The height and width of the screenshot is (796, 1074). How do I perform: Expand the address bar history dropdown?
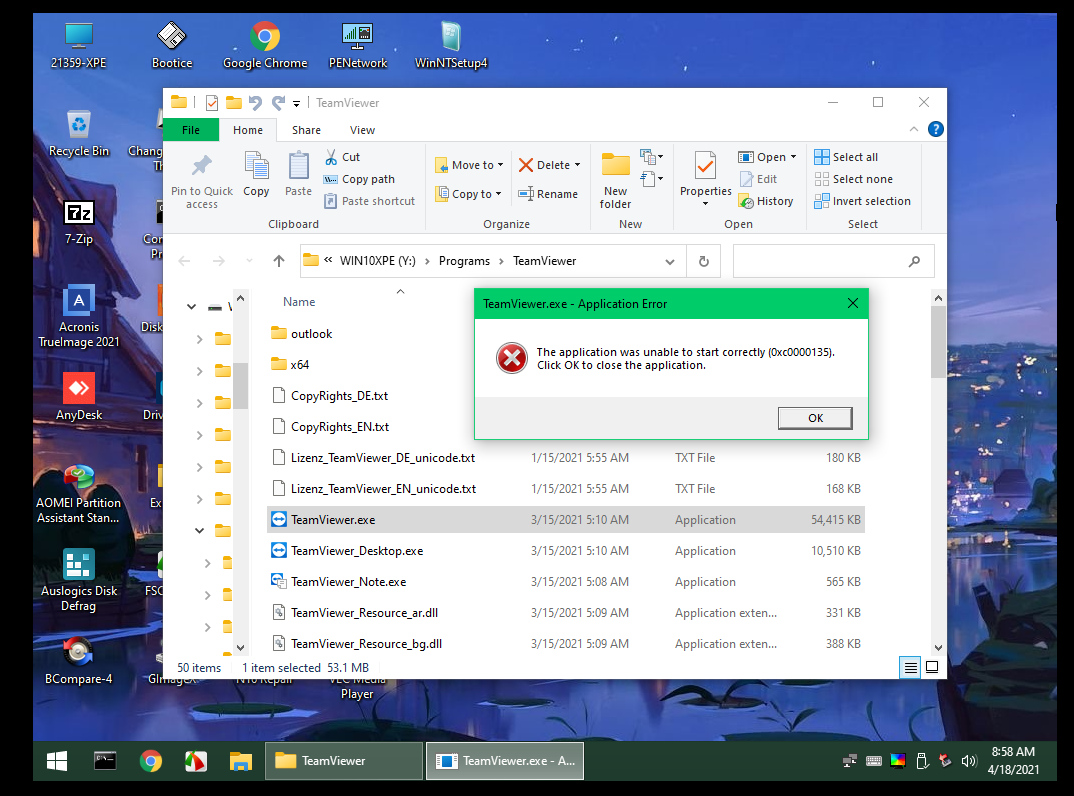pyautogui.click(x=670, y=261)
